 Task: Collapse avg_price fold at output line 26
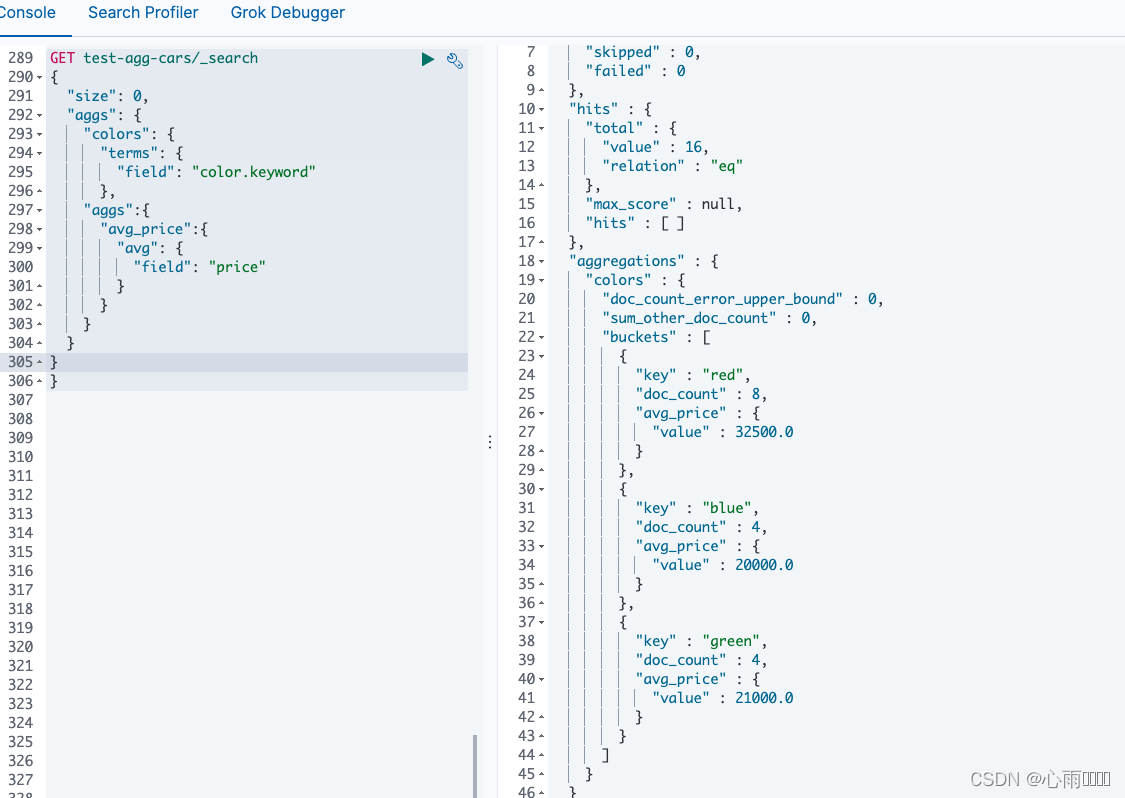(x=542, y=413)
